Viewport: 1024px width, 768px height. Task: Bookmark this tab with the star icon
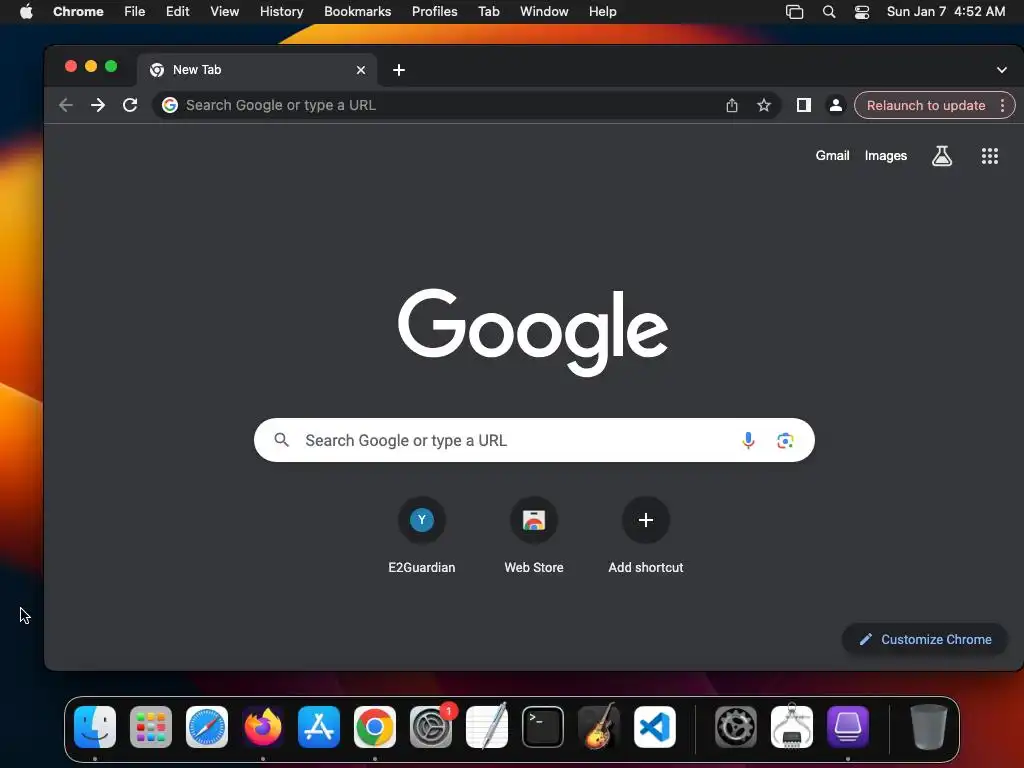pos(763,105)
